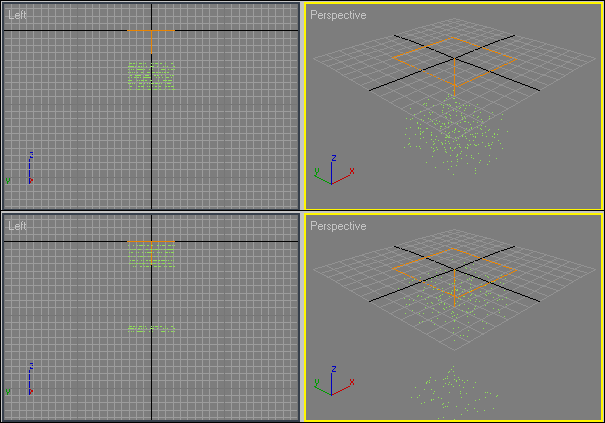Click the axis tripod in top Perspective viewport
Image resolution: width=605 pixels, height=423 pixels.
click(x=333, y=174)
